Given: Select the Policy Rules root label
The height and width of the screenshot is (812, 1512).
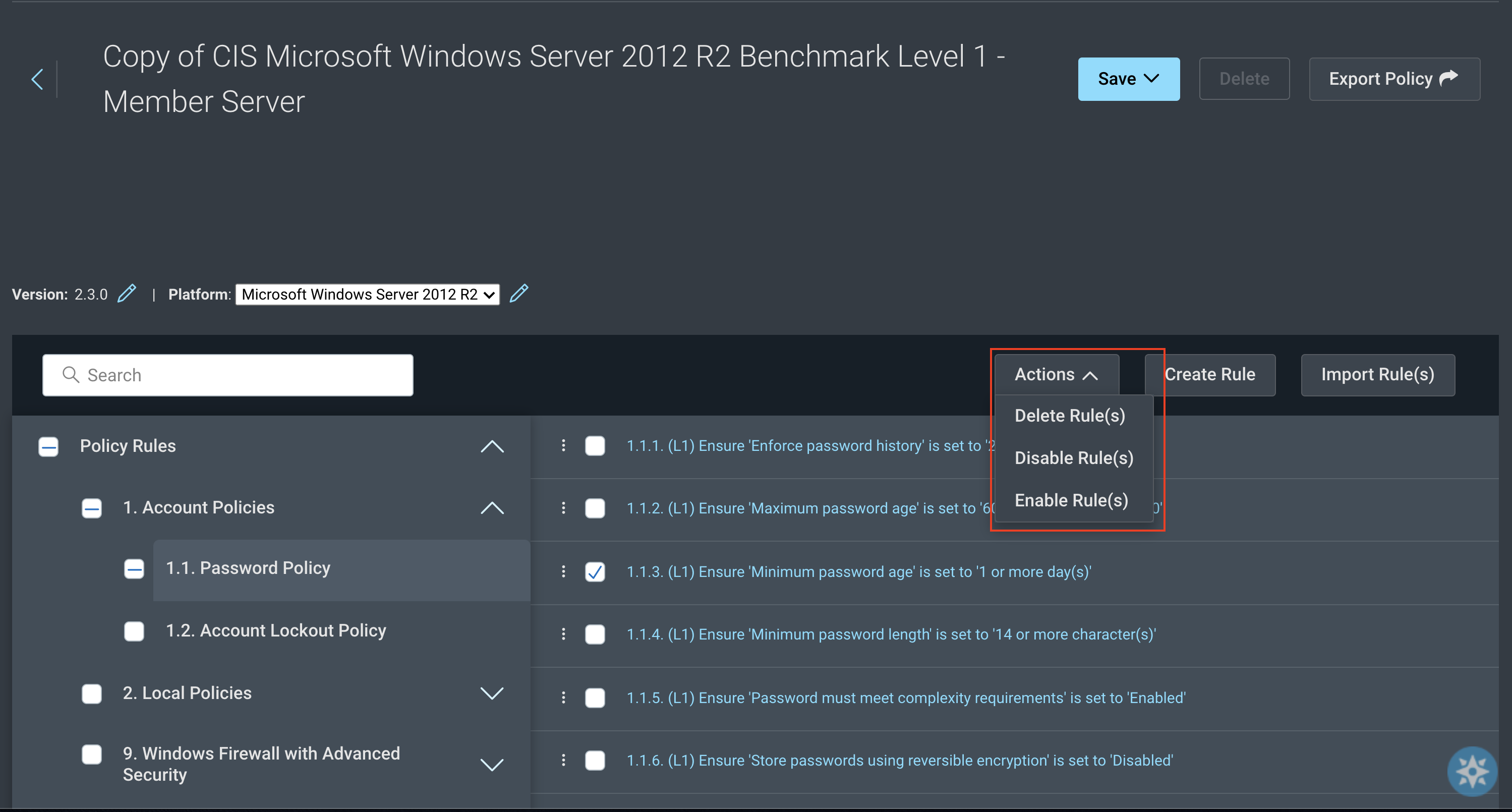Looking at the screenshot, I should (128, 446).
